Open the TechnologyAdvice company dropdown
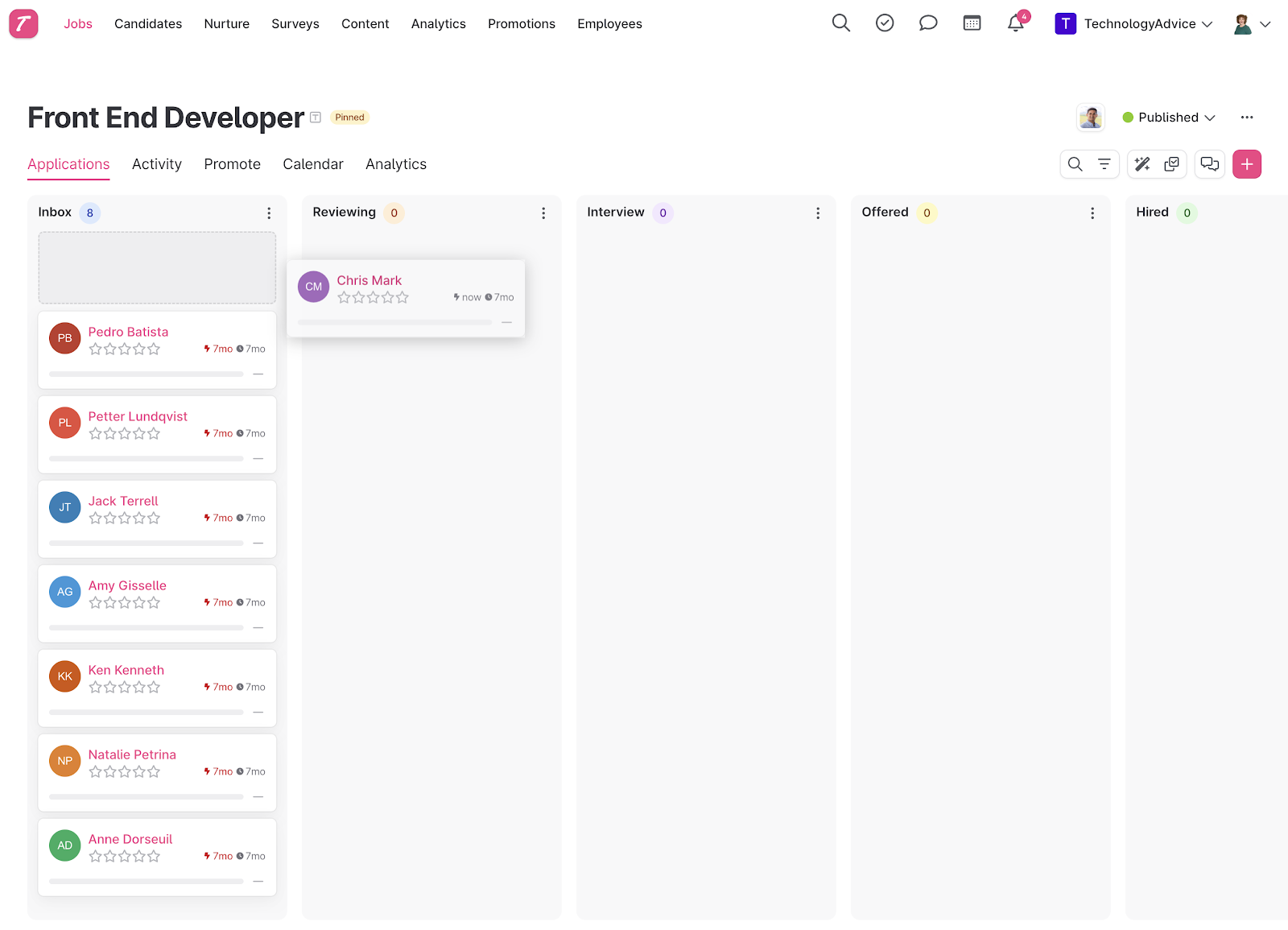Viewport: 1288px width, 930px height. pos(1133,23)
